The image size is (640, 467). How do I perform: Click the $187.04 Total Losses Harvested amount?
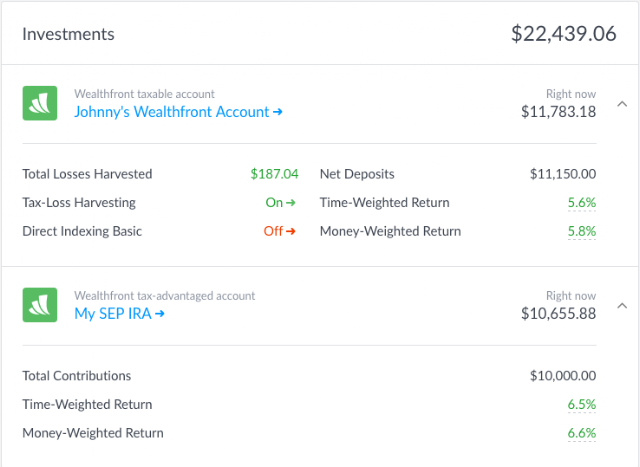pos(275,174)
